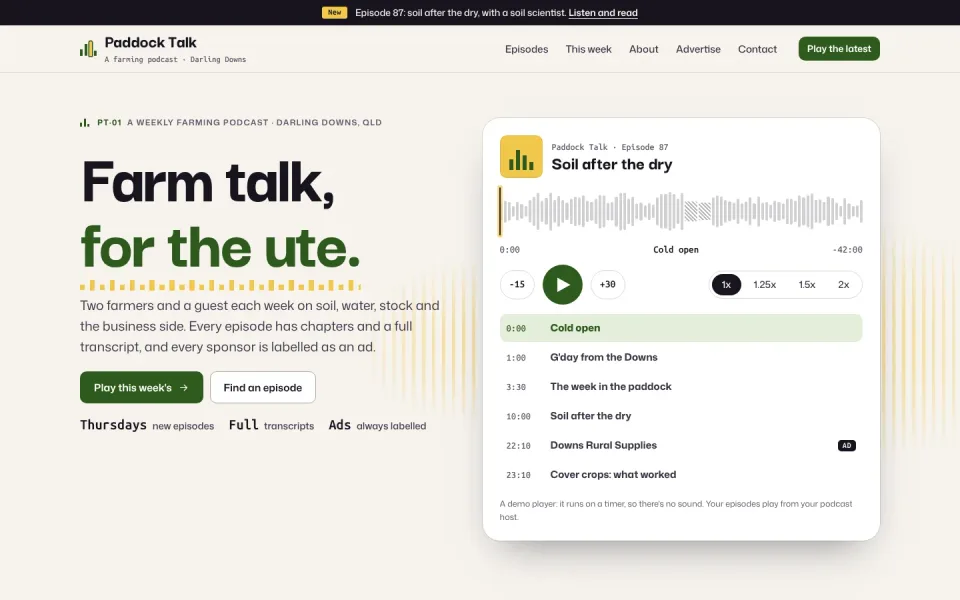This screenshot has width=960, height=600.
Task: Click the yellow New badge in banner
Action: coord(334,12)
